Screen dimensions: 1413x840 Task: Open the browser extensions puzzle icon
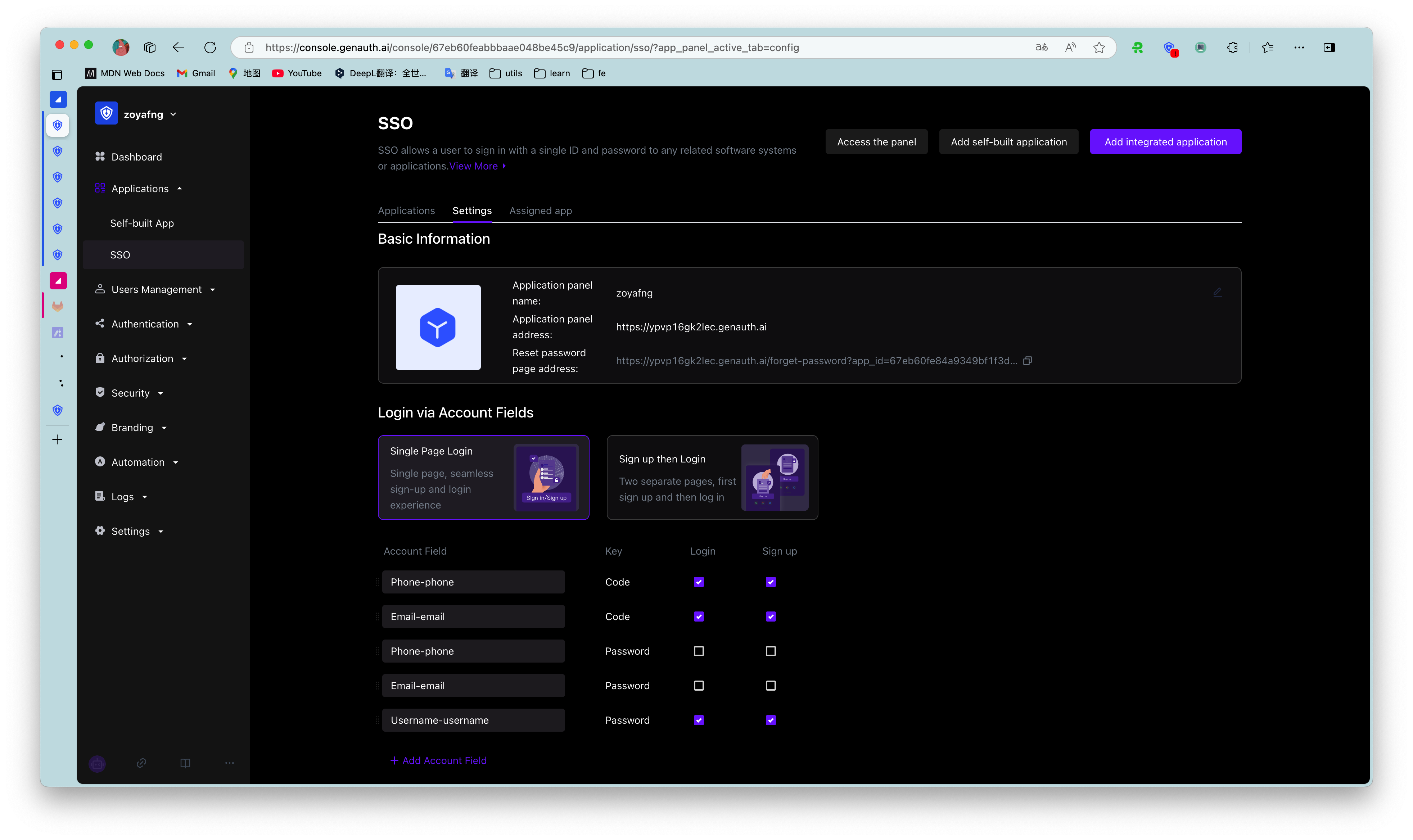(x=1232, y=48)
